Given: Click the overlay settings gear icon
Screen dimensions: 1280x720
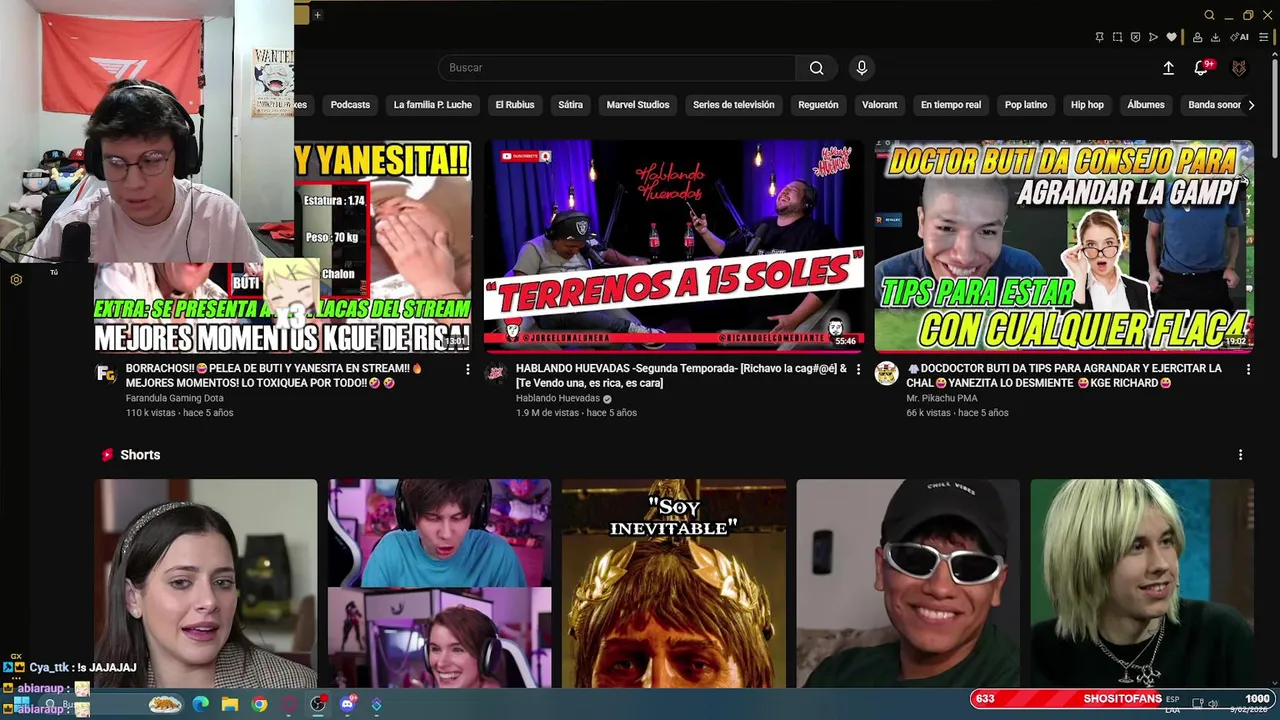Looking at the screenshot, I should (16, 280).
